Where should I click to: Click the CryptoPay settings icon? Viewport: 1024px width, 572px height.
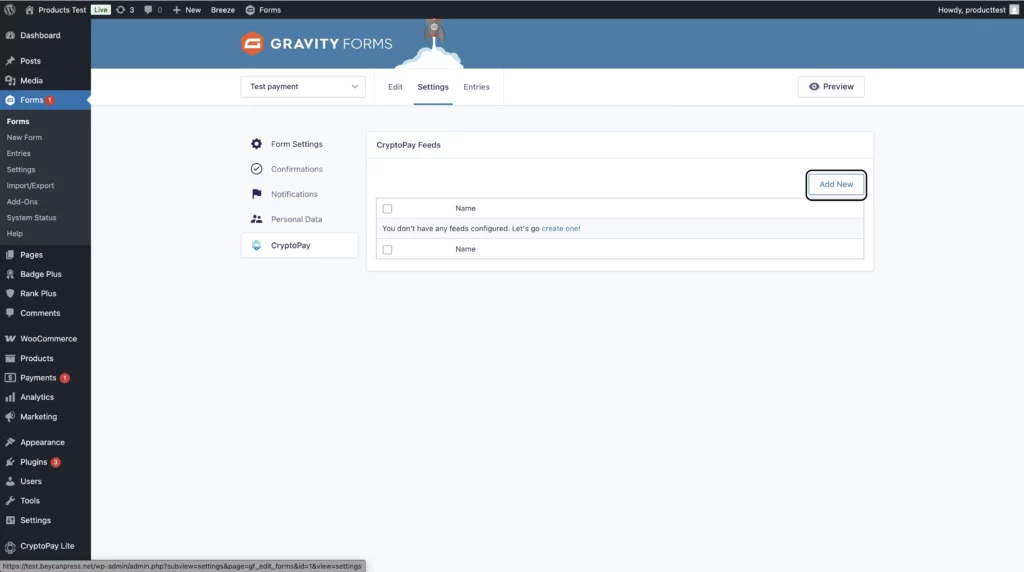coord(257,245)
